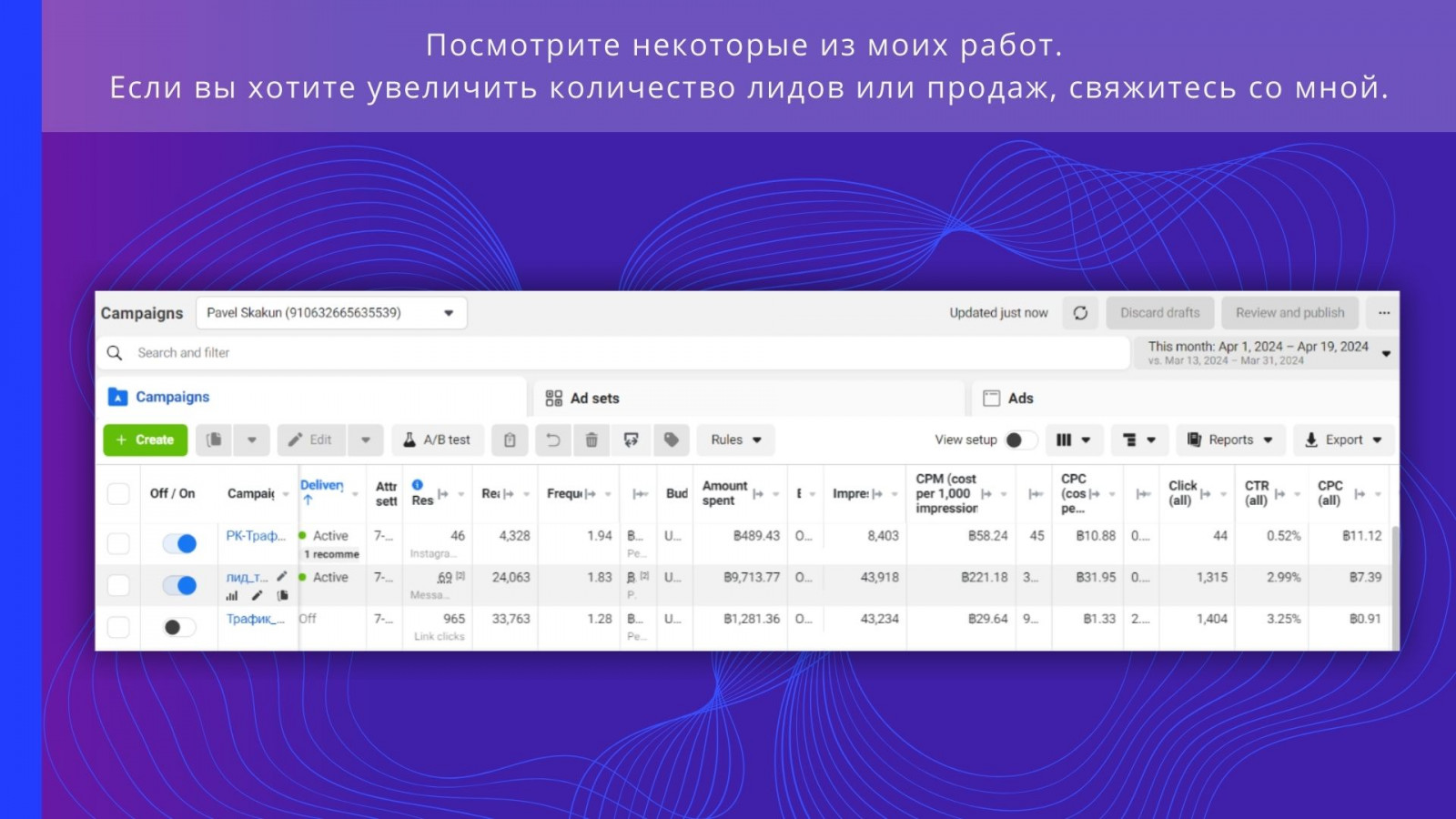The height and width of the screenshot is (819, 1456).
Task: Click the Review and publish button
Action: click(x=1289, y=313)
